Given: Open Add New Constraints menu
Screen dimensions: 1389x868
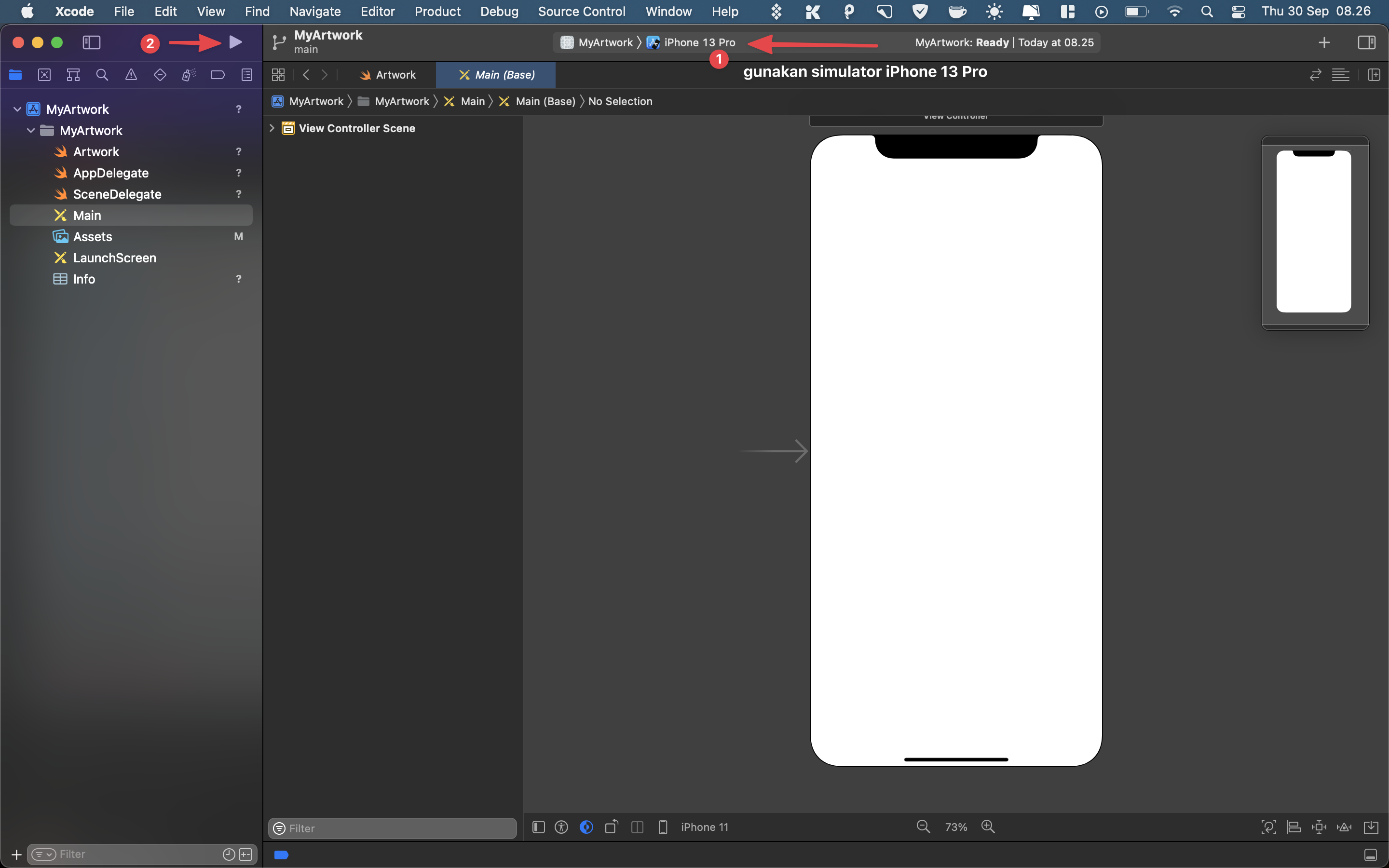Looking at the screenshot, I should (1319, 827).
